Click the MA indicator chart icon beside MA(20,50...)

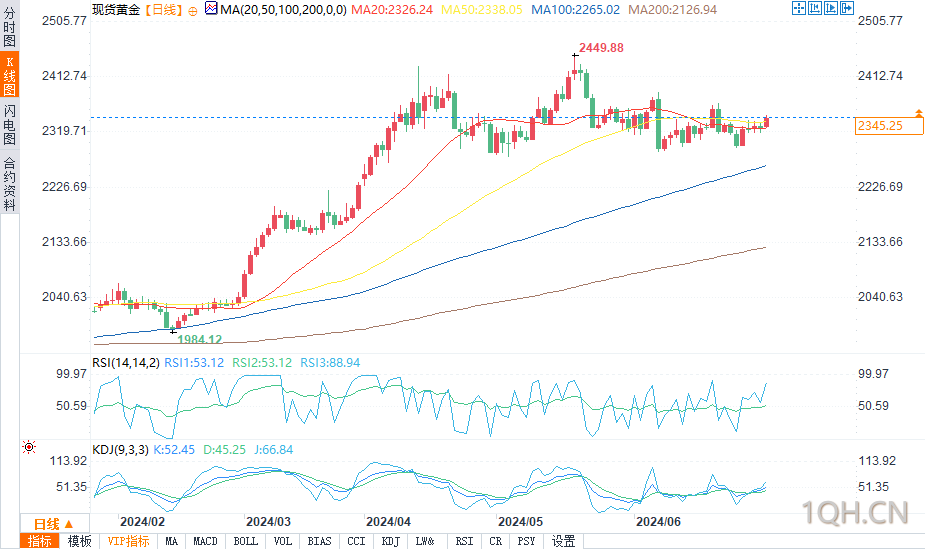tap(211, 8)
